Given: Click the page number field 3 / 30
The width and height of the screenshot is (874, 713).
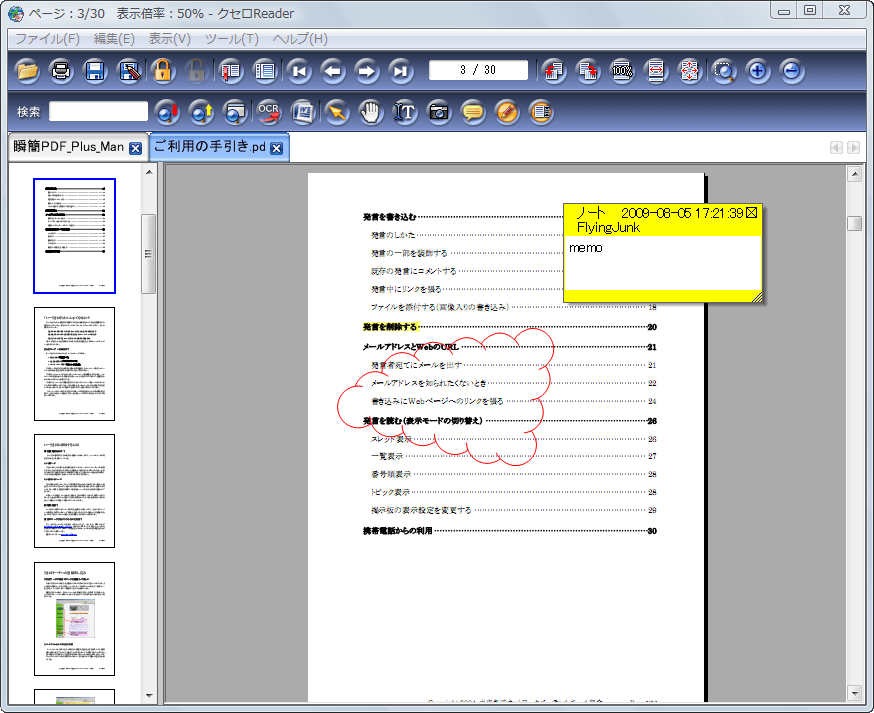Looking at the screenshot, I should (x=478, y=70).
